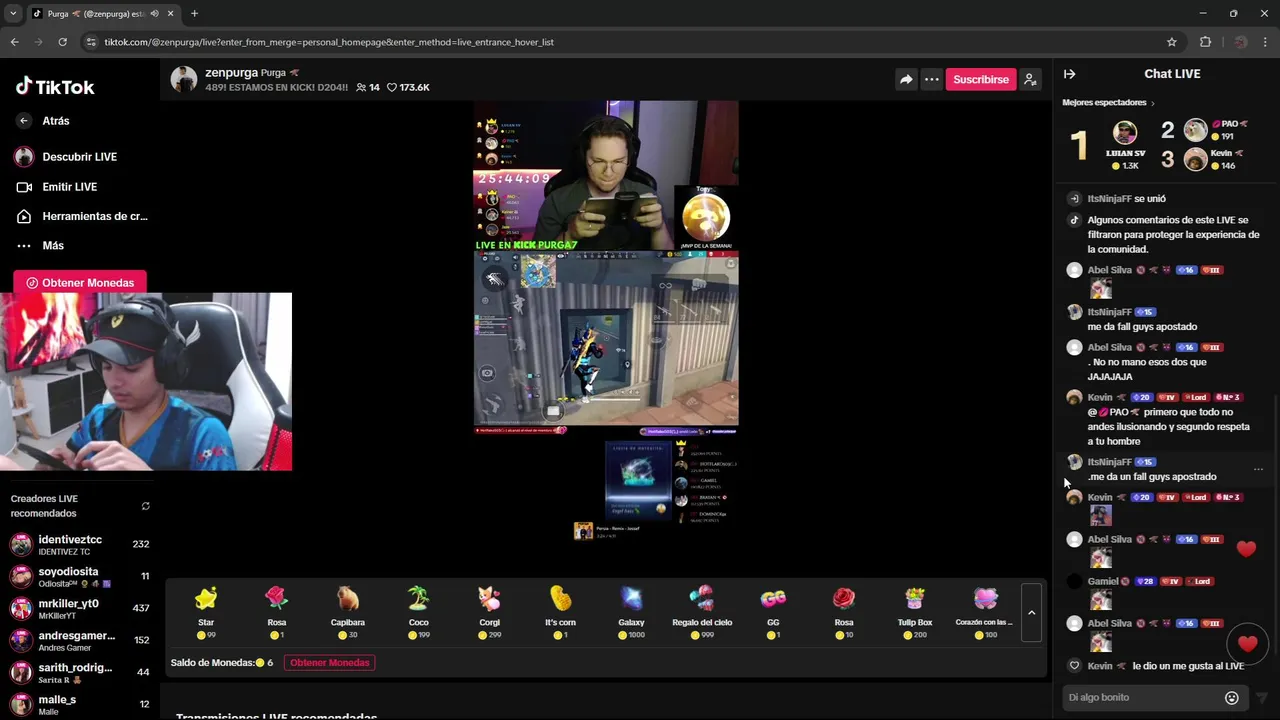Open the three-dot more options menu
The image size is (1280, 720).
pyautogui.click(x=932, y=79)
